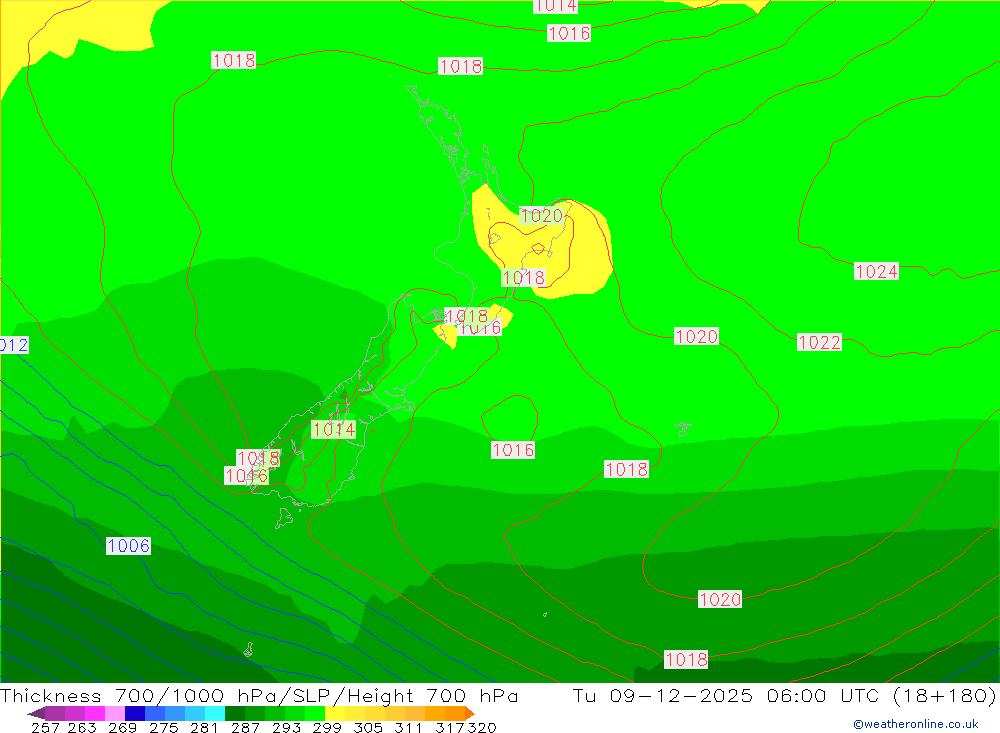
Task: Click the 1014 label on the South Island
Action: pos(334,429)
